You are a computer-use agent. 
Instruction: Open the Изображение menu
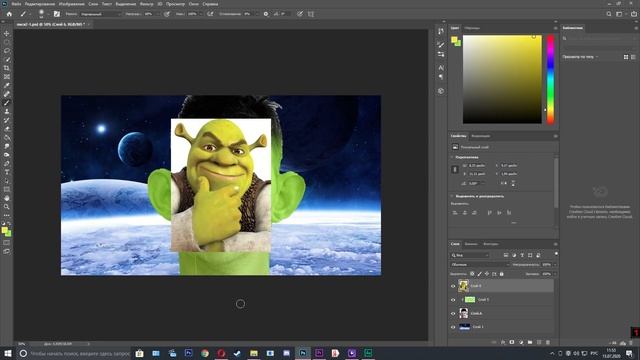(x=71, y=4)
